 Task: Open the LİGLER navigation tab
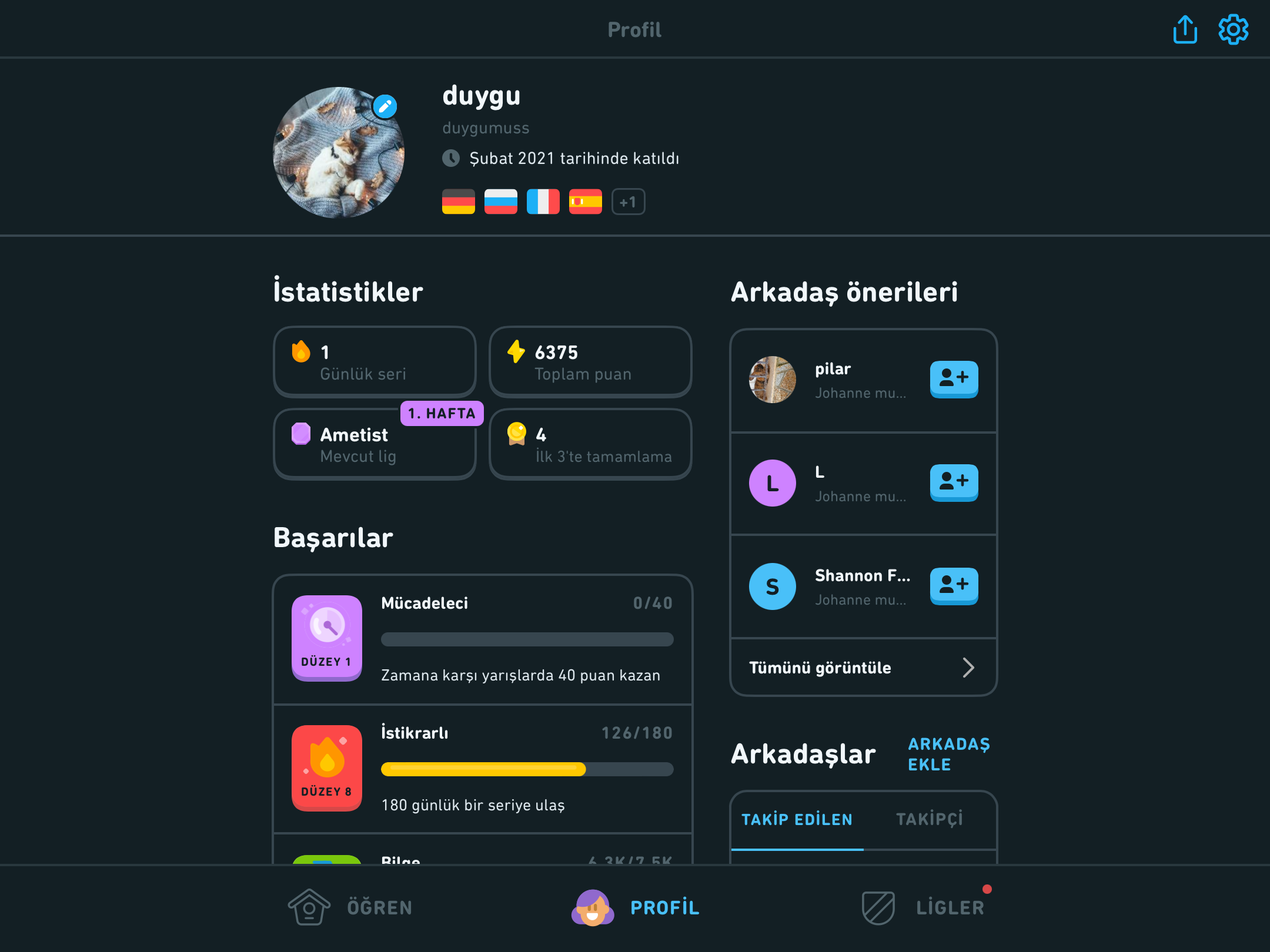(x=923, y=907)
